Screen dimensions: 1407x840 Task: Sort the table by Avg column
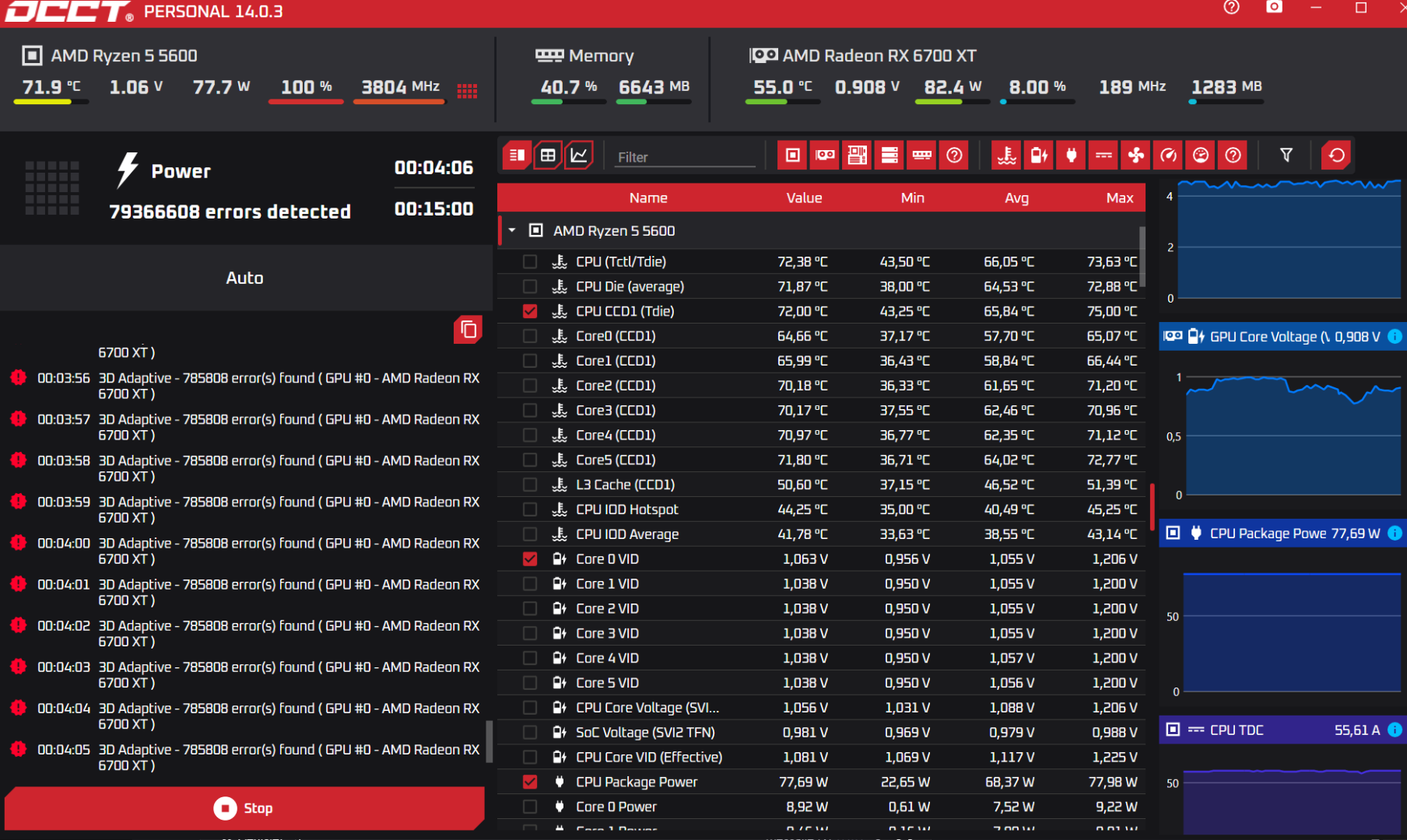pyautogui.click(x=1016, y=198)
